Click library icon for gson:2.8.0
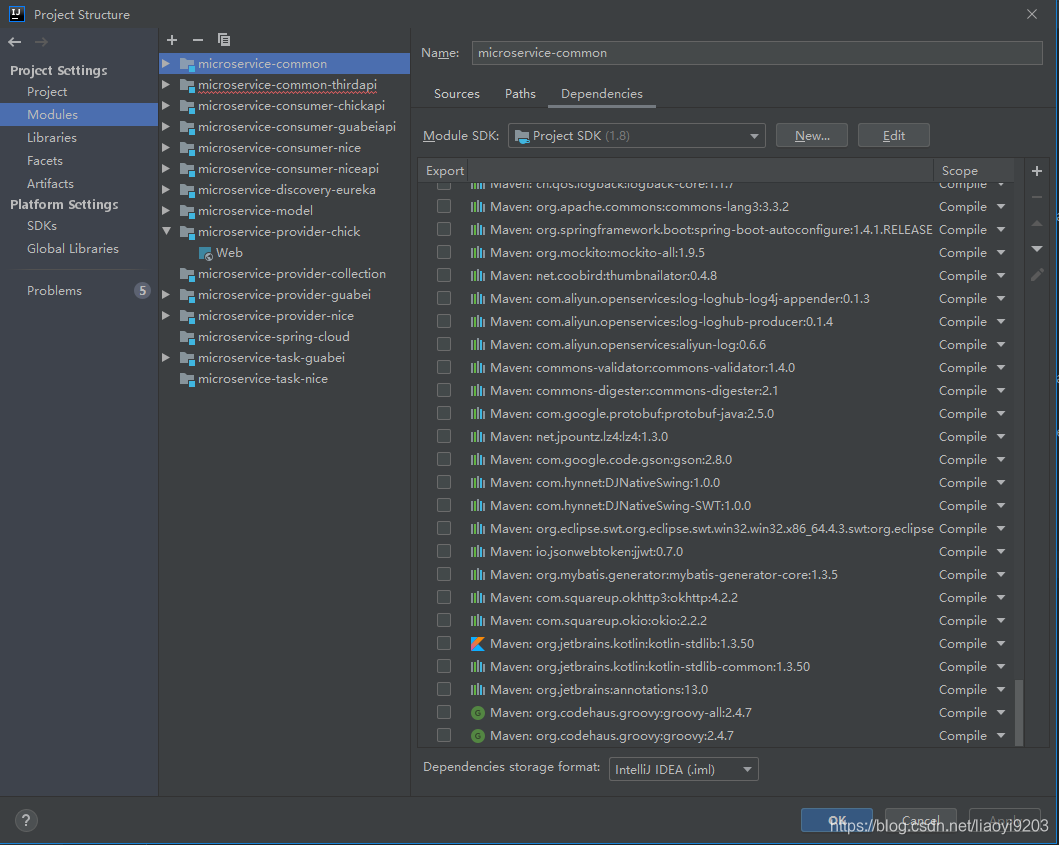1059x845 pixels. point(477,459)
